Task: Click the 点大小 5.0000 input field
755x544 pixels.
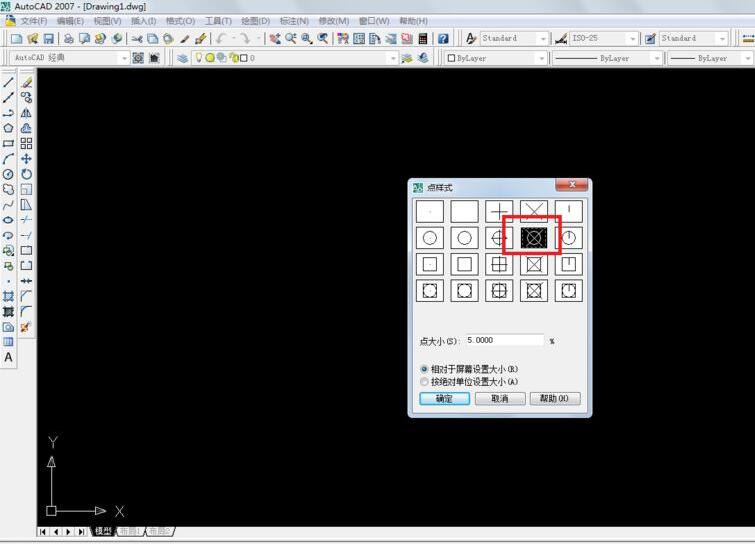Action: [x=505, y=340]
